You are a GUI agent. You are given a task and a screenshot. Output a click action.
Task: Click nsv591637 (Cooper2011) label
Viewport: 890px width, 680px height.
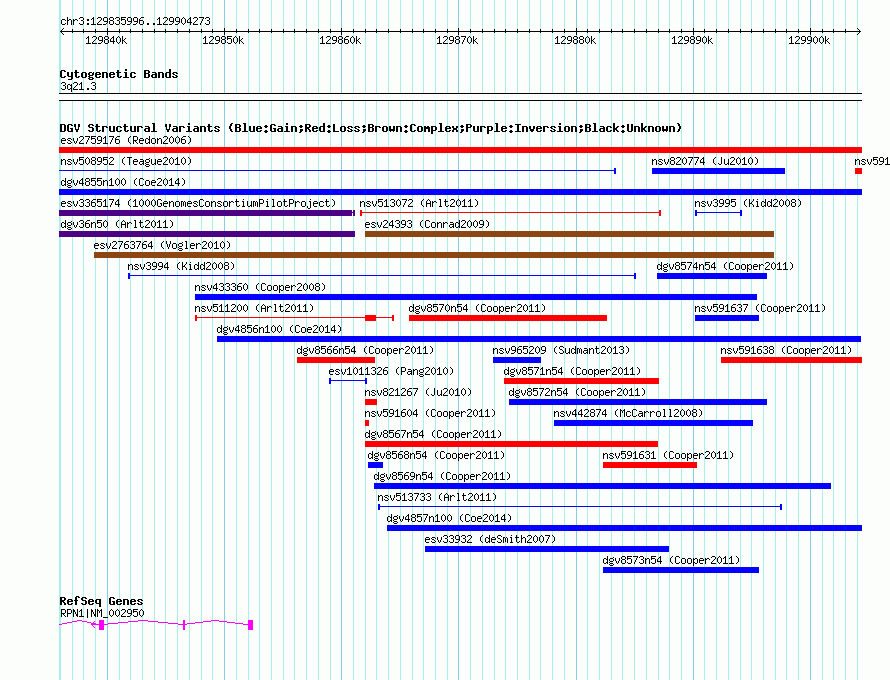760,308
